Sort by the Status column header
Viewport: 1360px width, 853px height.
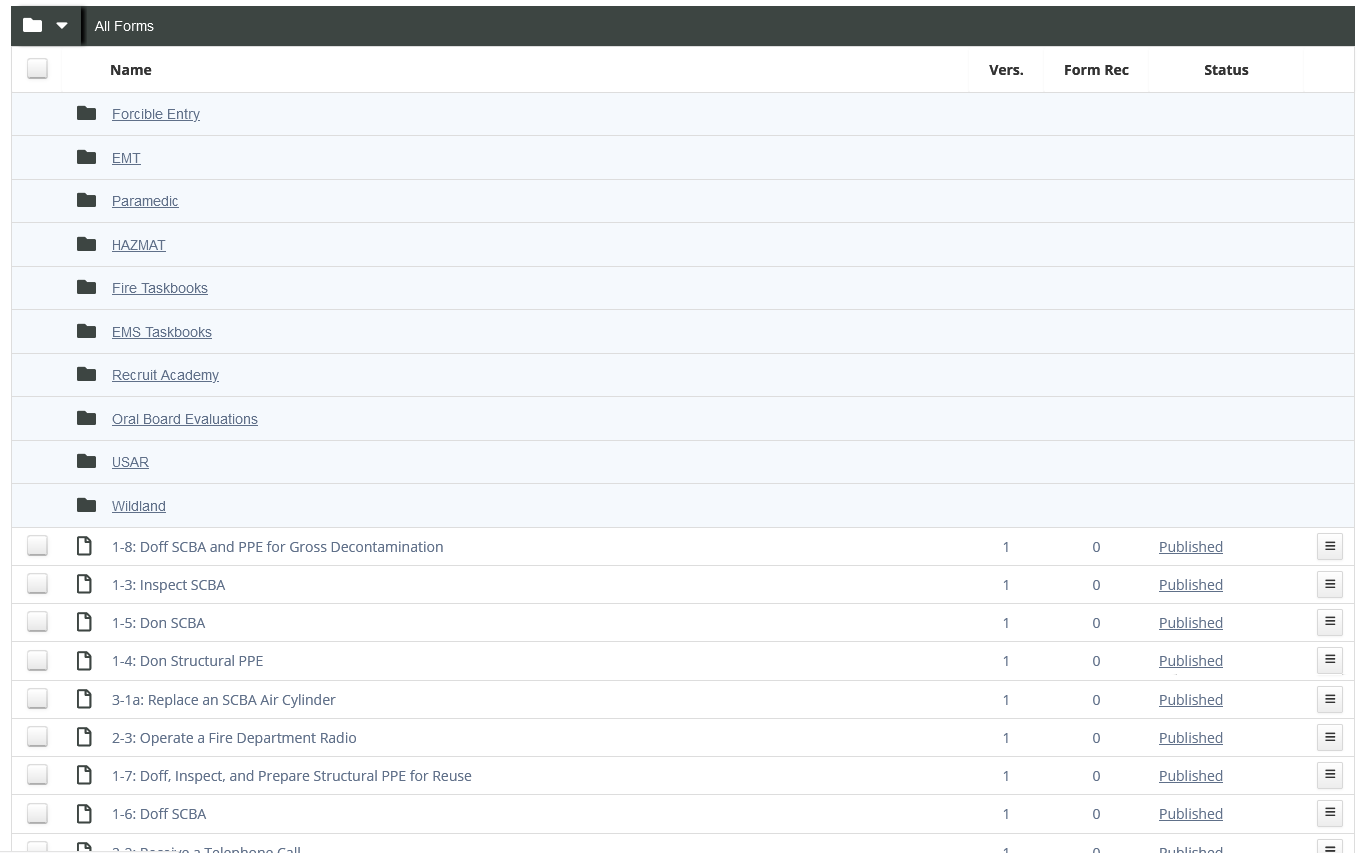pyautogui.click(x=1226, y=70)
